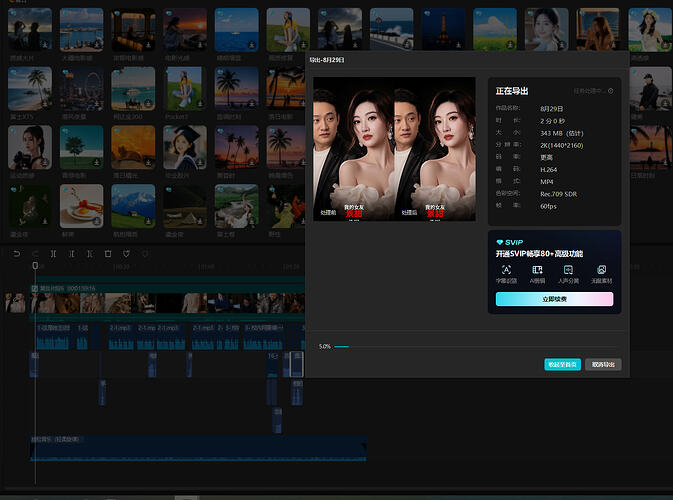The height and width of the screenshot is (500, 673).
Task: Click the codec value H.264
Action: click(549, 170)
